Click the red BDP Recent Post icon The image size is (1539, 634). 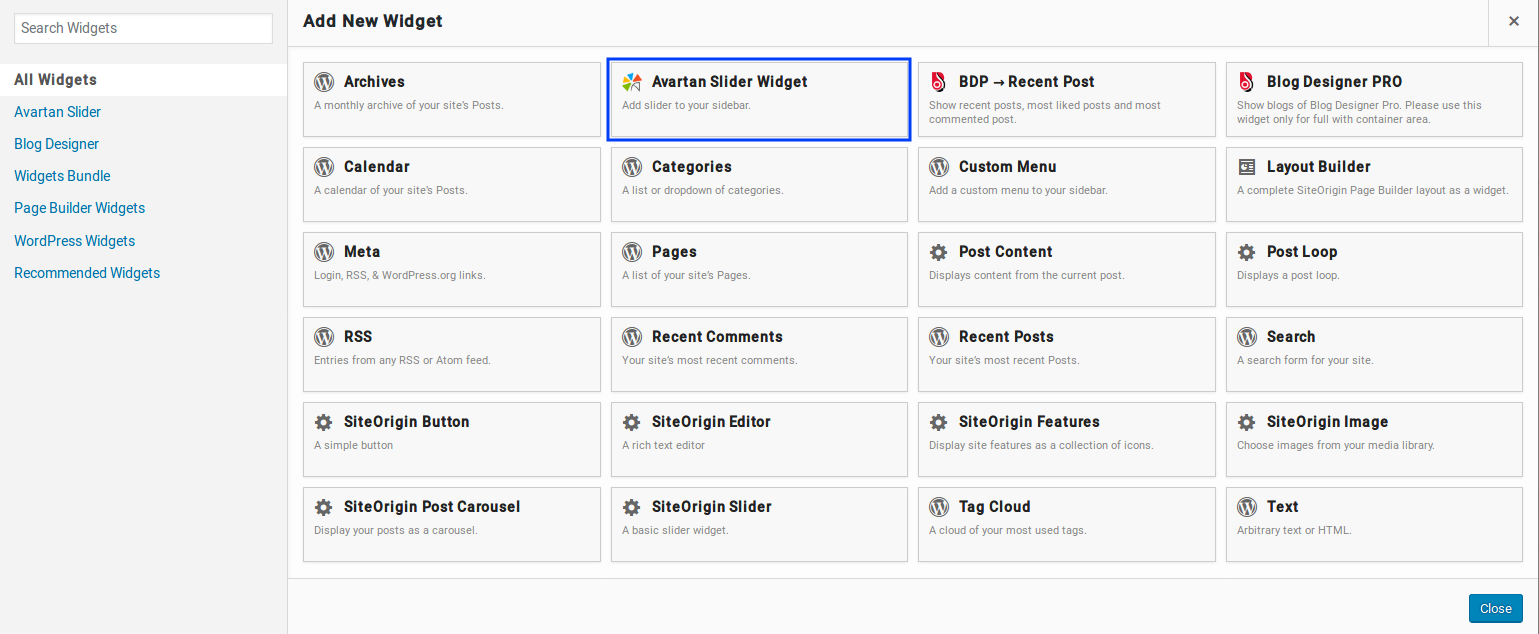(x=939, y=82)
